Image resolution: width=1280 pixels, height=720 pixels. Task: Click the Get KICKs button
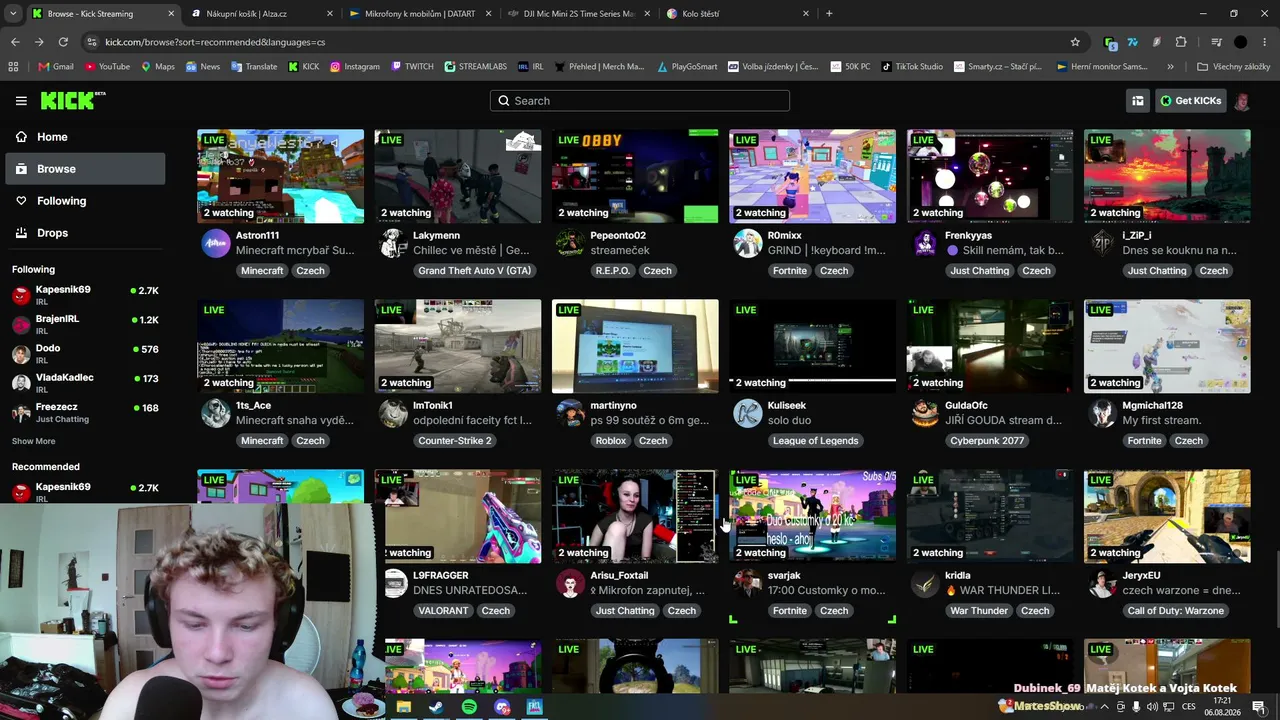[1190, 101]
